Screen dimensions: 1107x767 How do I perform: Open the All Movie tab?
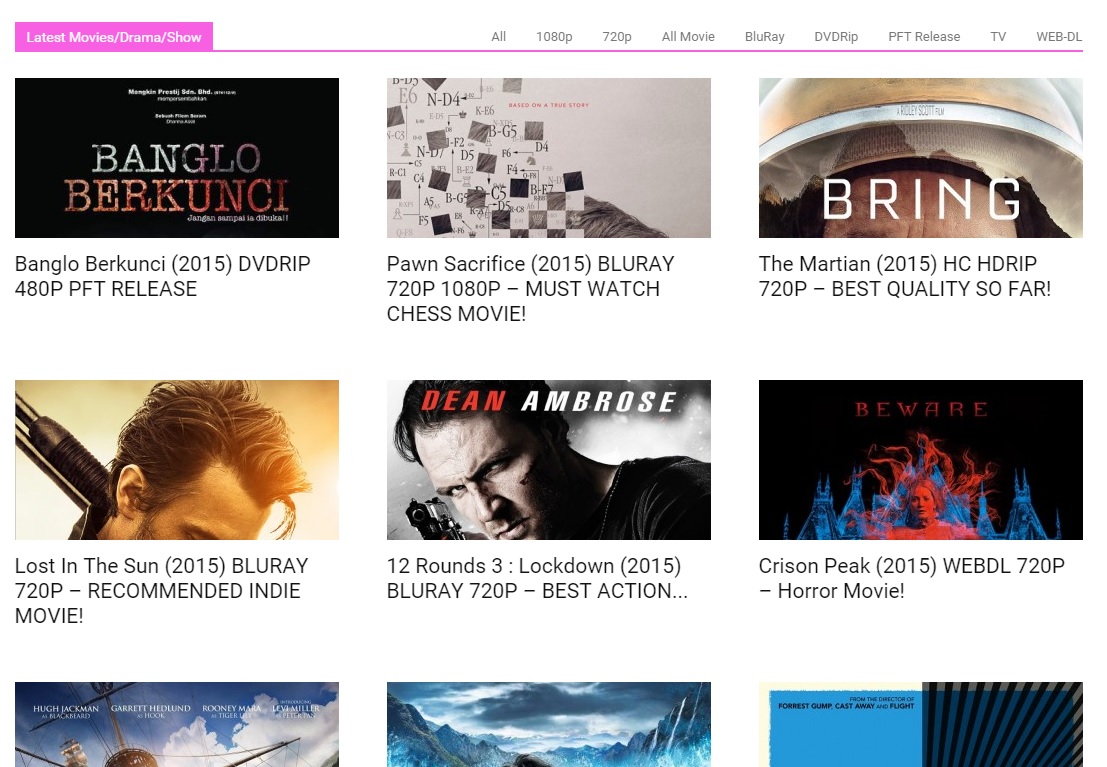688,37
